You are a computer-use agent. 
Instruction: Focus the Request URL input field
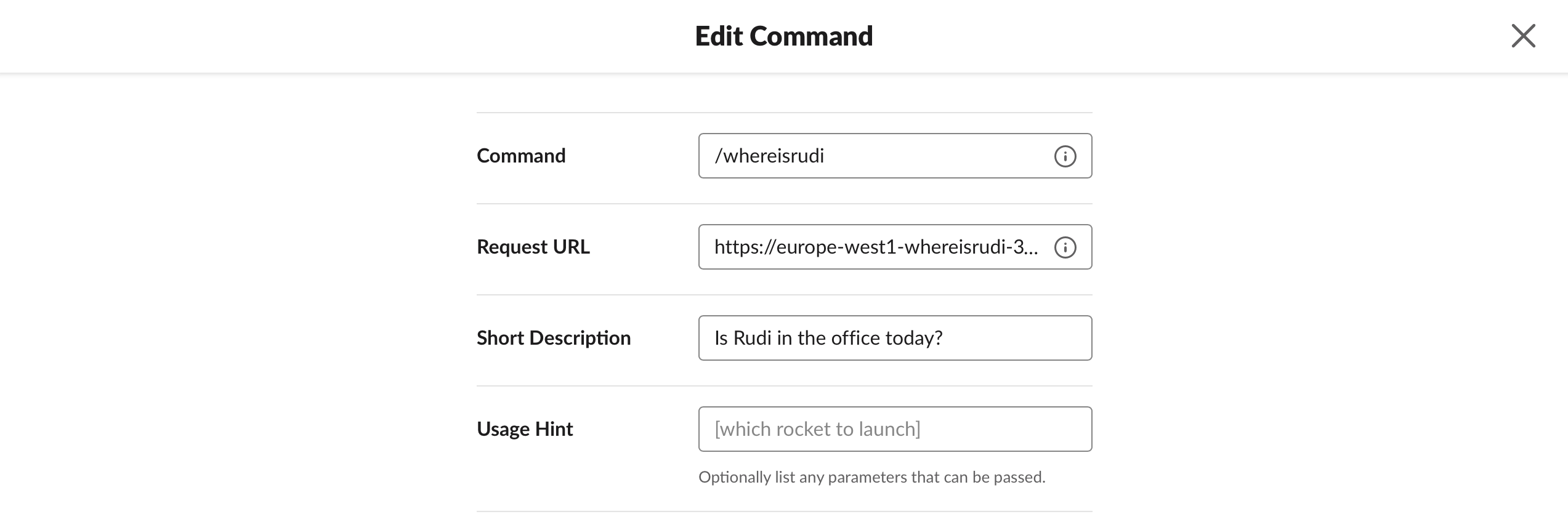point(875,247)
